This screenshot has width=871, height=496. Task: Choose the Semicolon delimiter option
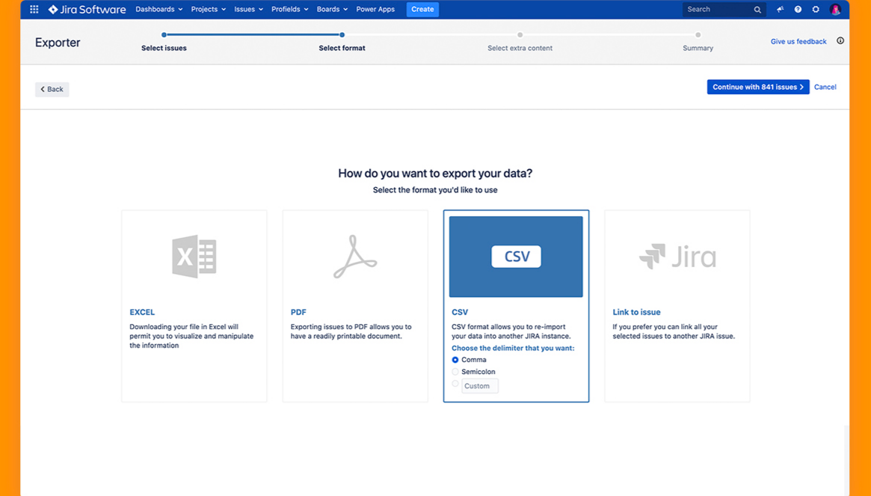click(455, 372)
